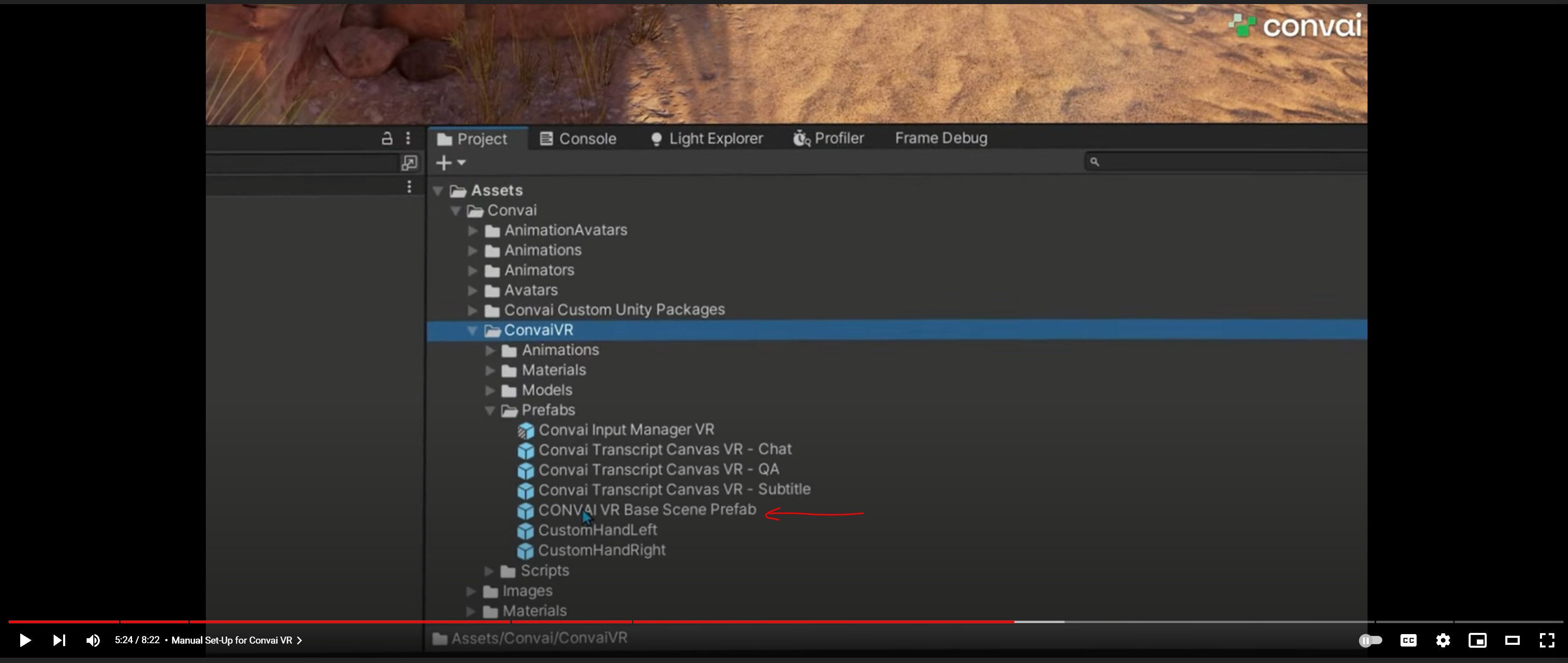Collapse the ConvaiVR folder

tap(472, 330)
